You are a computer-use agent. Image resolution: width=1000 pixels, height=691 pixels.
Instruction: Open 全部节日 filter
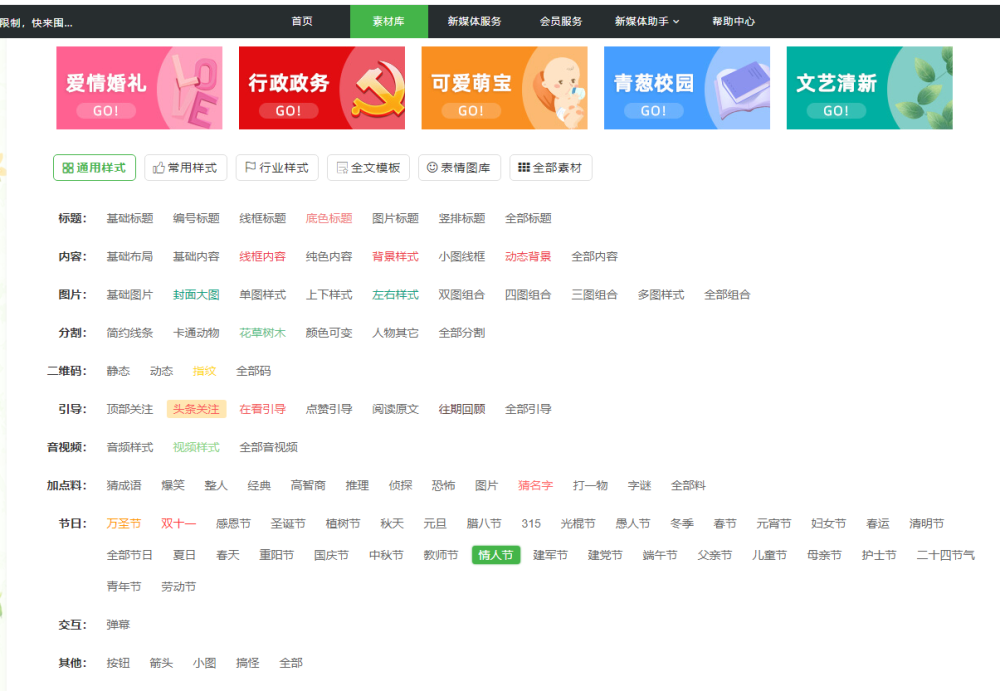[129, 555]
